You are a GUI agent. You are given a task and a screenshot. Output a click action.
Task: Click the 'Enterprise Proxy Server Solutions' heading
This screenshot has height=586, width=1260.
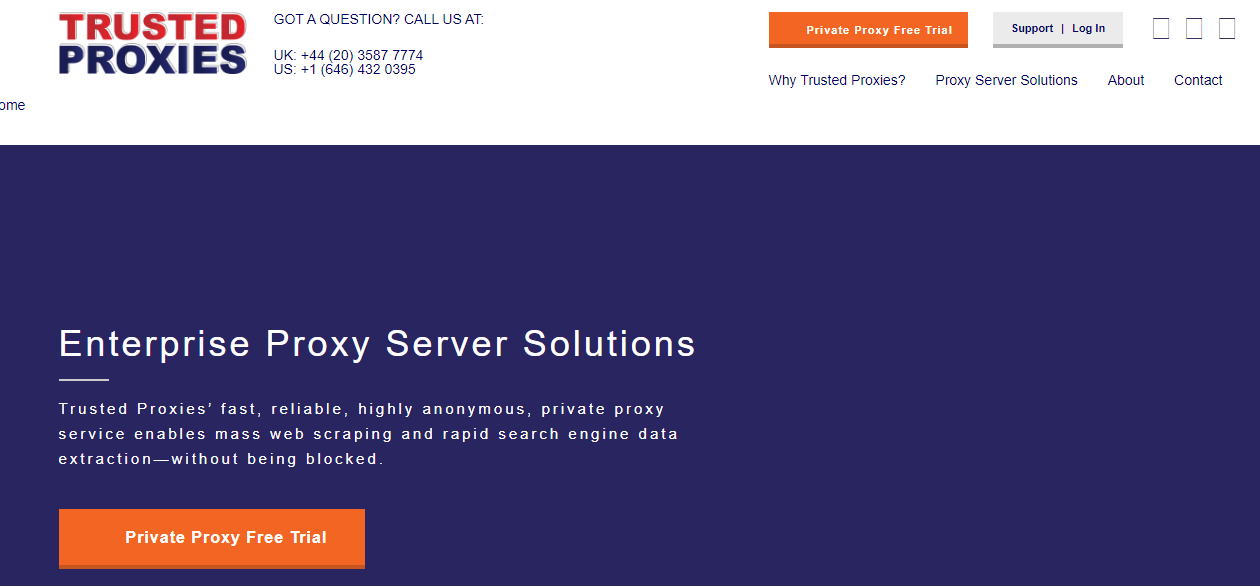(x=377, y=344)
